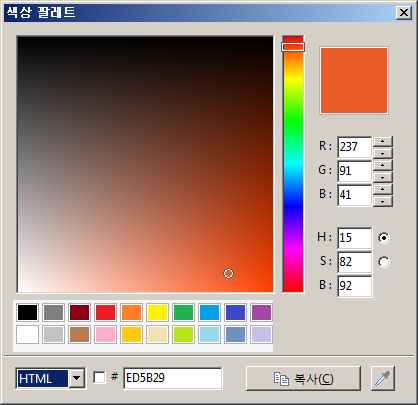
Task: Click the large orange color preview box
Action: pyautogui.click(x=354, y=80)
